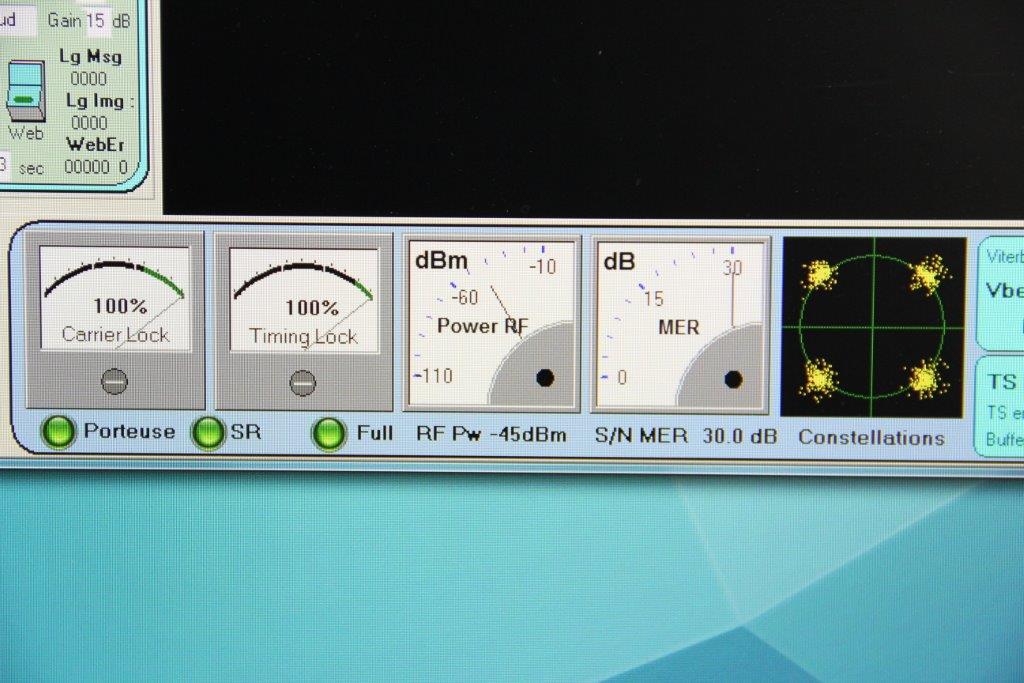This screenshot has width=1024, height=683.
Task: Click the Full label
Action: [x=374, y=433]
